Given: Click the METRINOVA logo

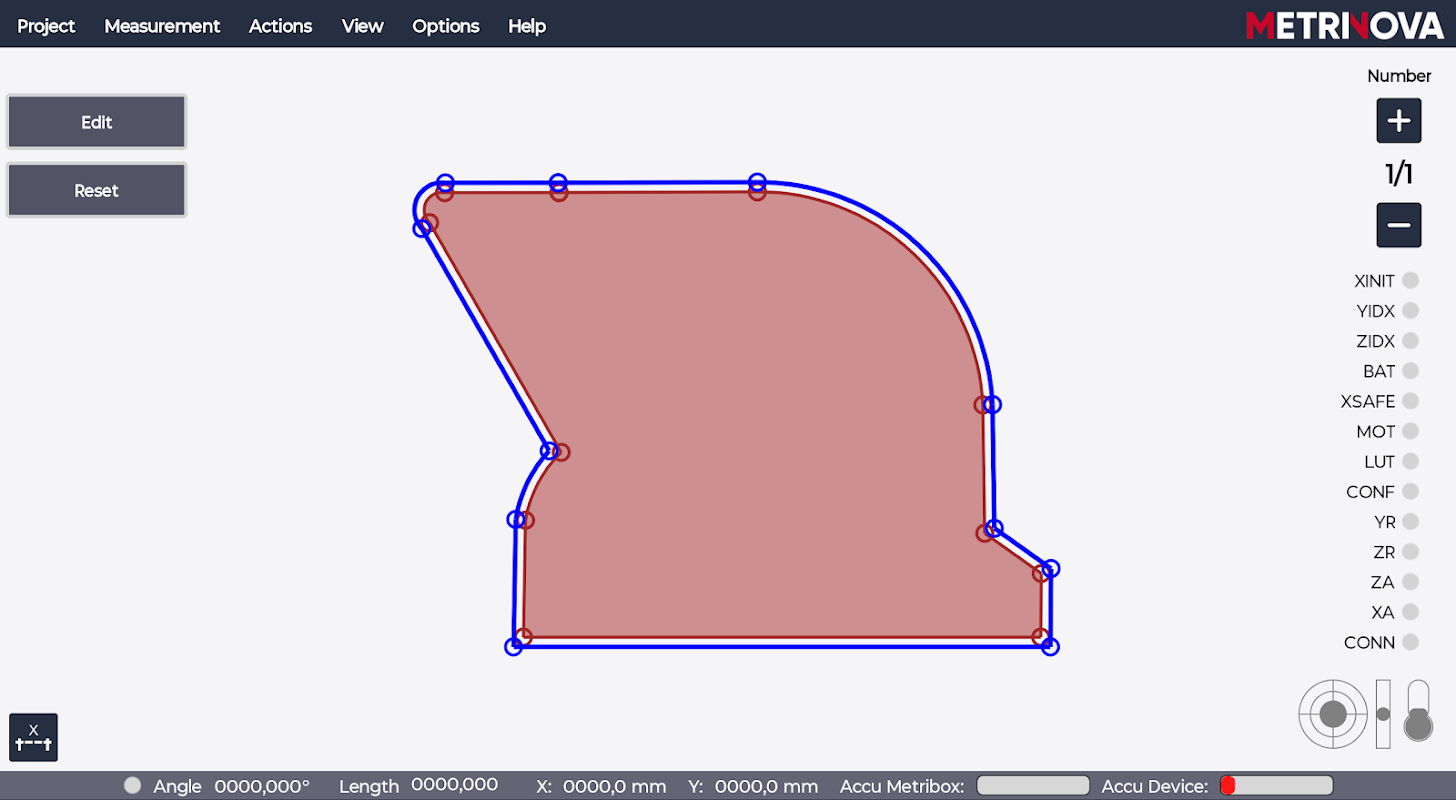Looking at the screenshot, I should point(1345,26).
